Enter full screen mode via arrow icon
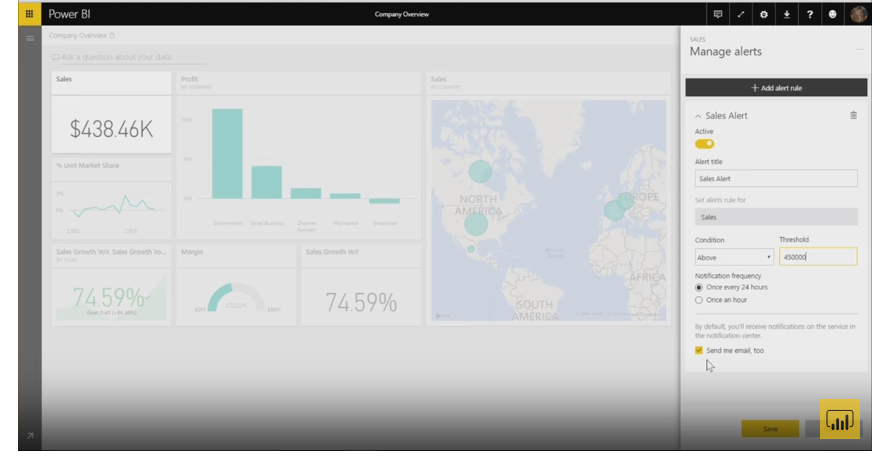 coord(741,15)
